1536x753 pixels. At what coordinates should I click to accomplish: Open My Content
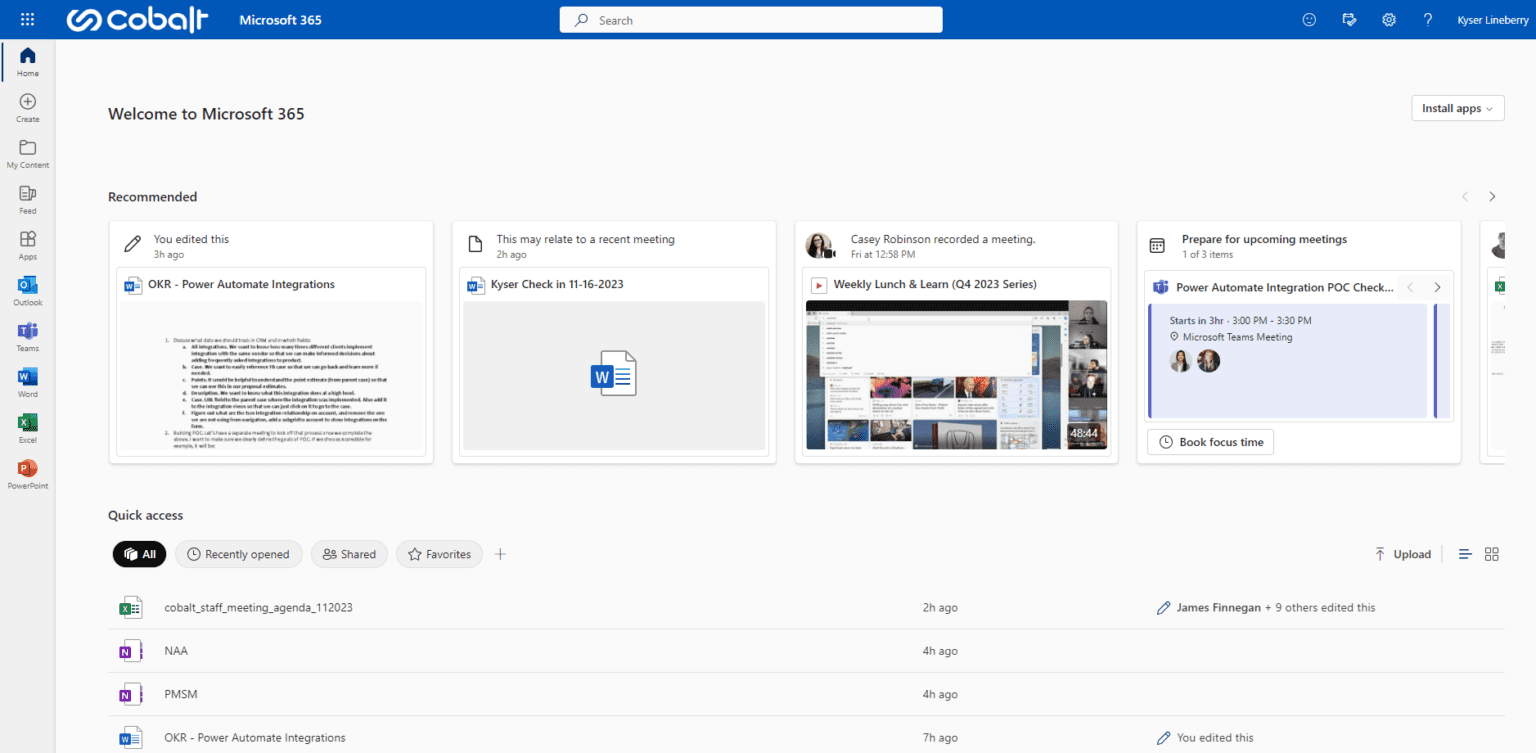pyautogui.click(x=27, y=153)
